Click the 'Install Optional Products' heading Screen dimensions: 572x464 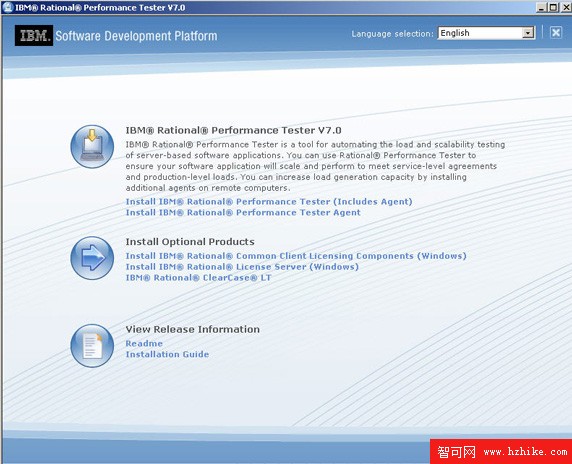[x=190, y=242]
